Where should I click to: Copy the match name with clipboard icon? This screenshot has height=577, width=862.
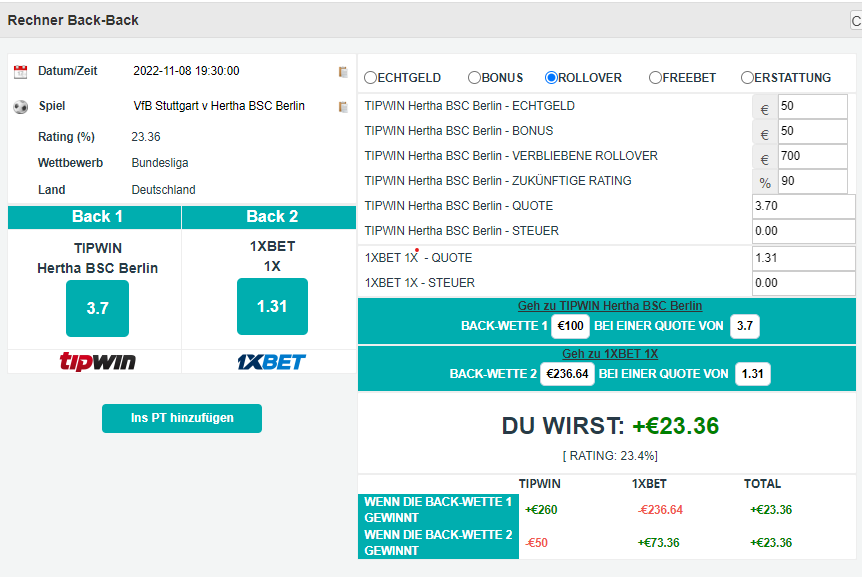[343, 107]
